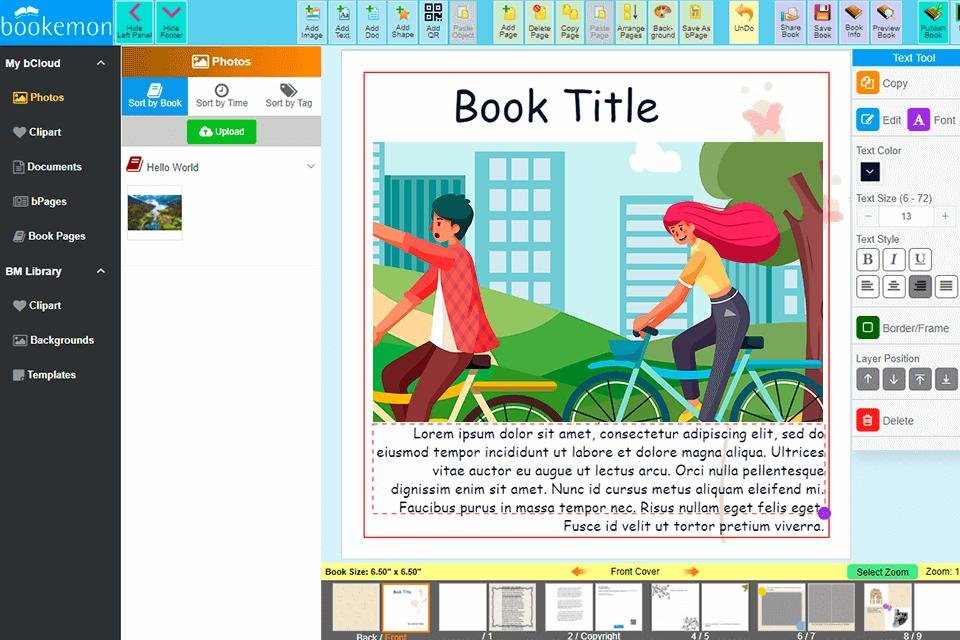Open Templates in the BM Library

coord(51,375)
